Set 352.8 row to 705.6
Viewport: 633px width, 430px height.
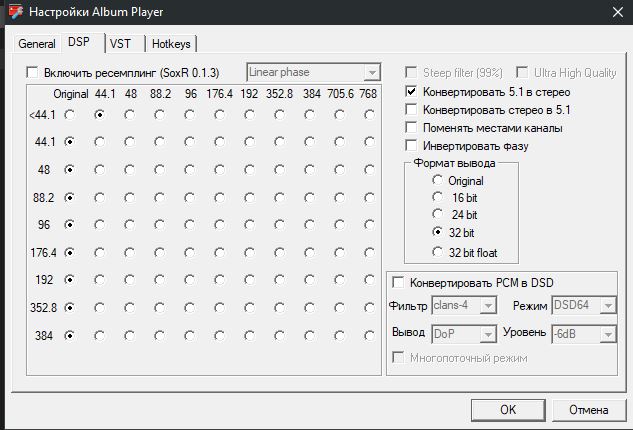340,308
